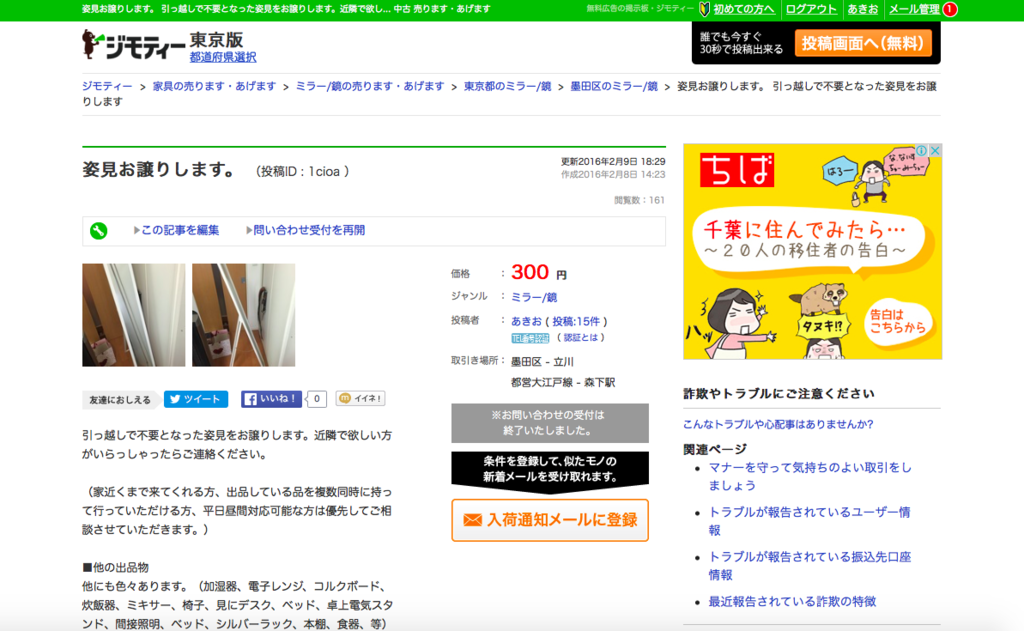Share via the ツイート Twitter button

tap(196, 399)
